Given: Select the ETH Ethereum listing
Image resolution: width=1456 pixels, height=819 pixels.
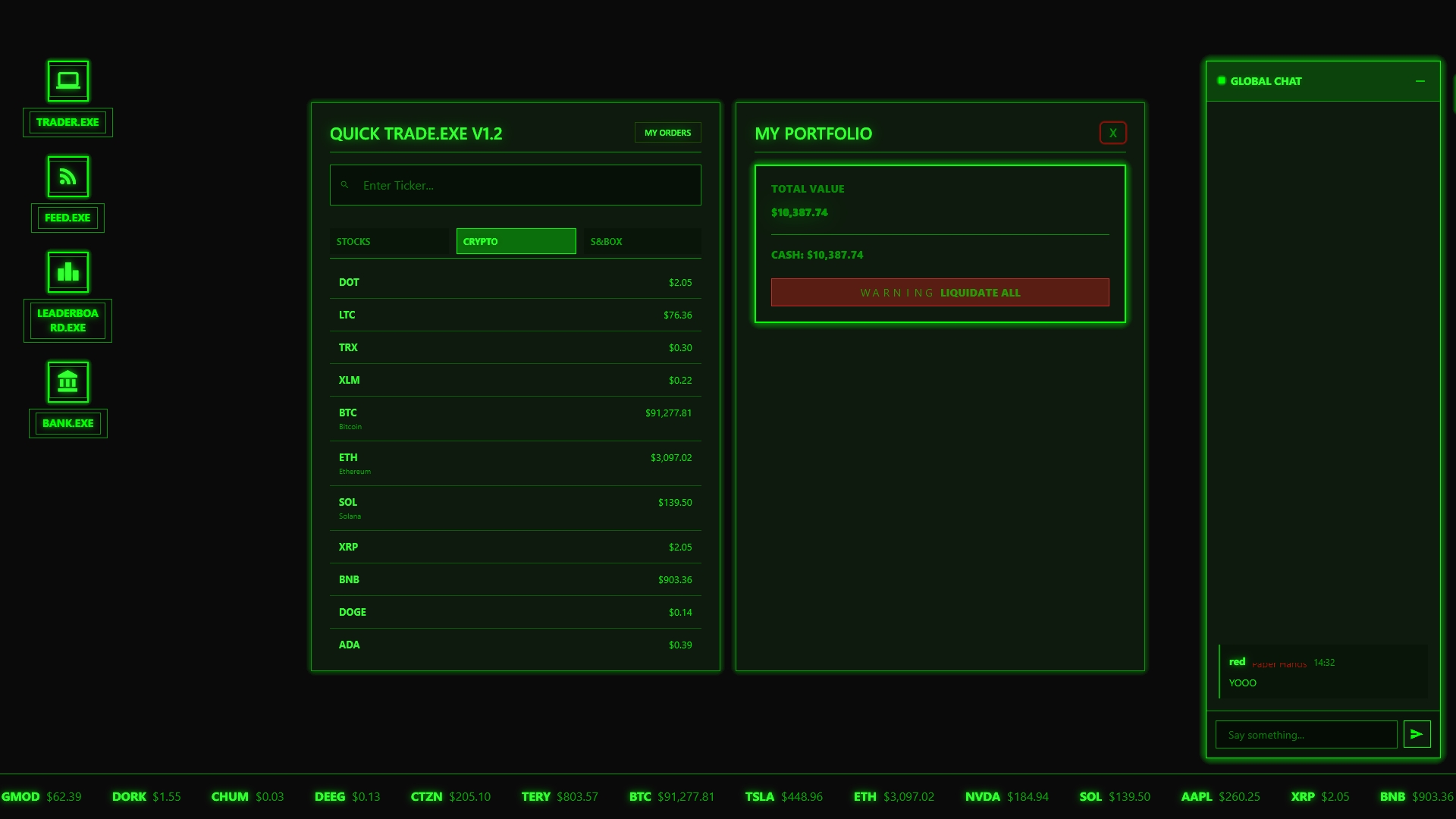Looking at the screenshot, I should click(x=515, y=463).
